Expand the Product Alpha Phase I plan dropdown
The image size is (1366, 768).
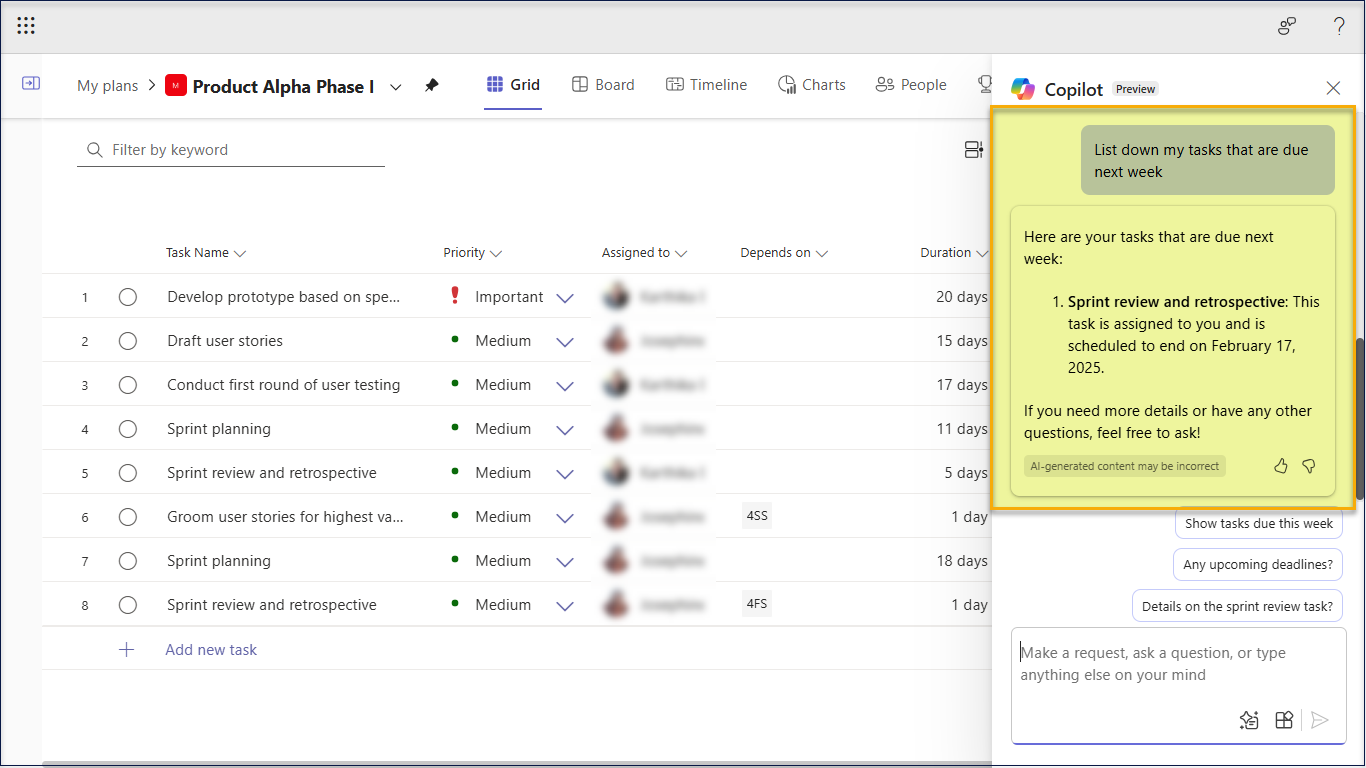[x=396, y=87]
